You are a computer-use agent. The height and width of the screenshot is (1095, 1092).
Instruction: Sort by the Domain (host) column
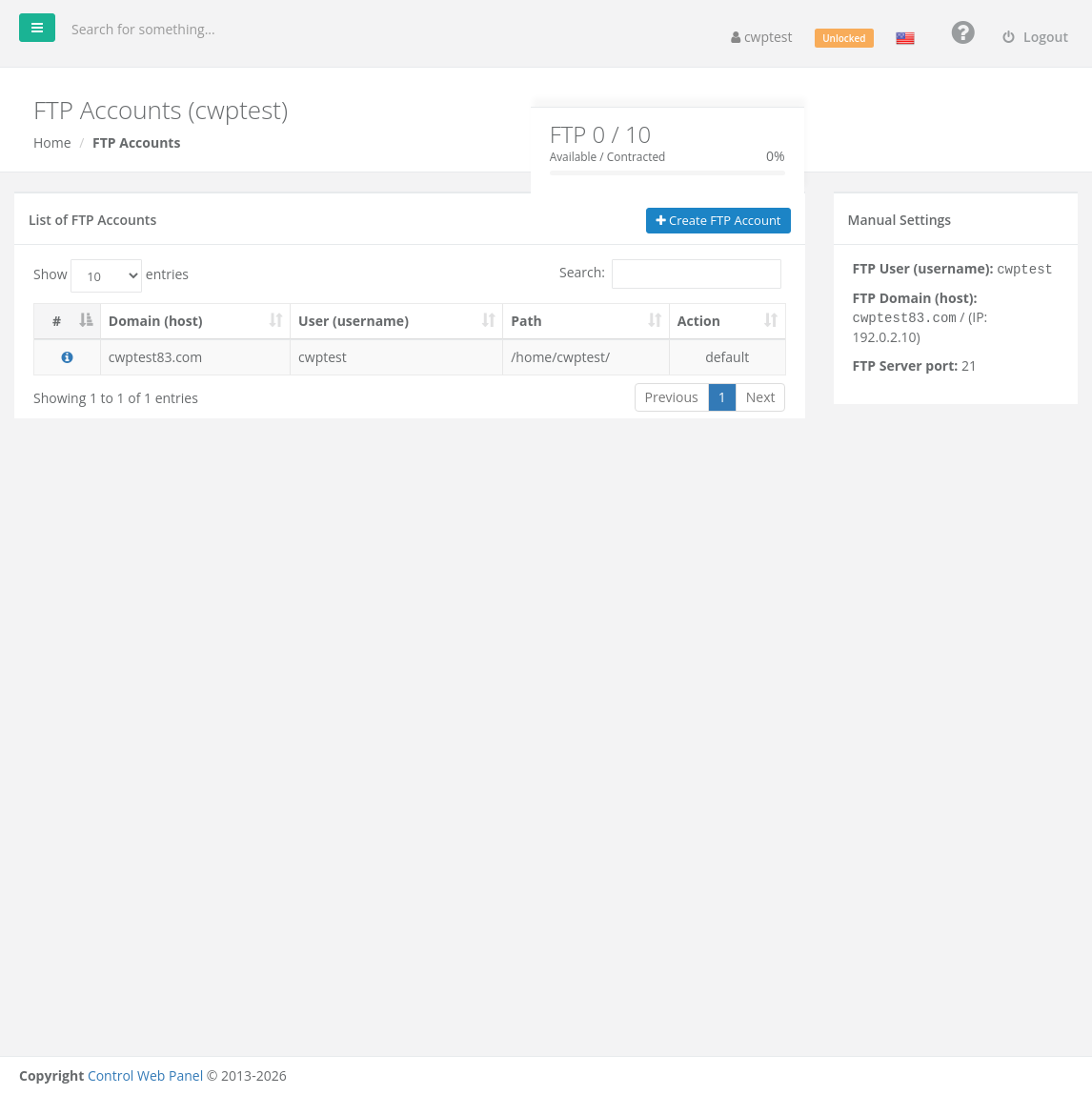195,321
